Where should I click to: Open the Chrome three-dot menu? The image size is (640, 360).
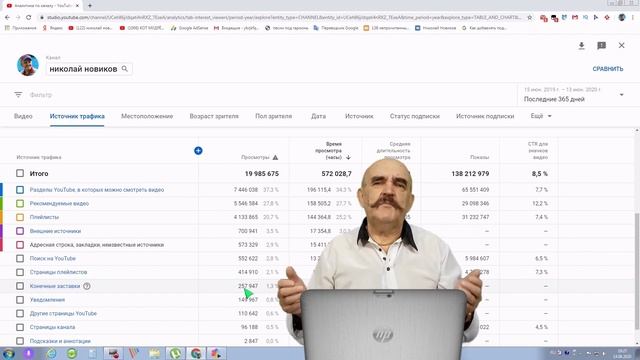coord(633,18)
